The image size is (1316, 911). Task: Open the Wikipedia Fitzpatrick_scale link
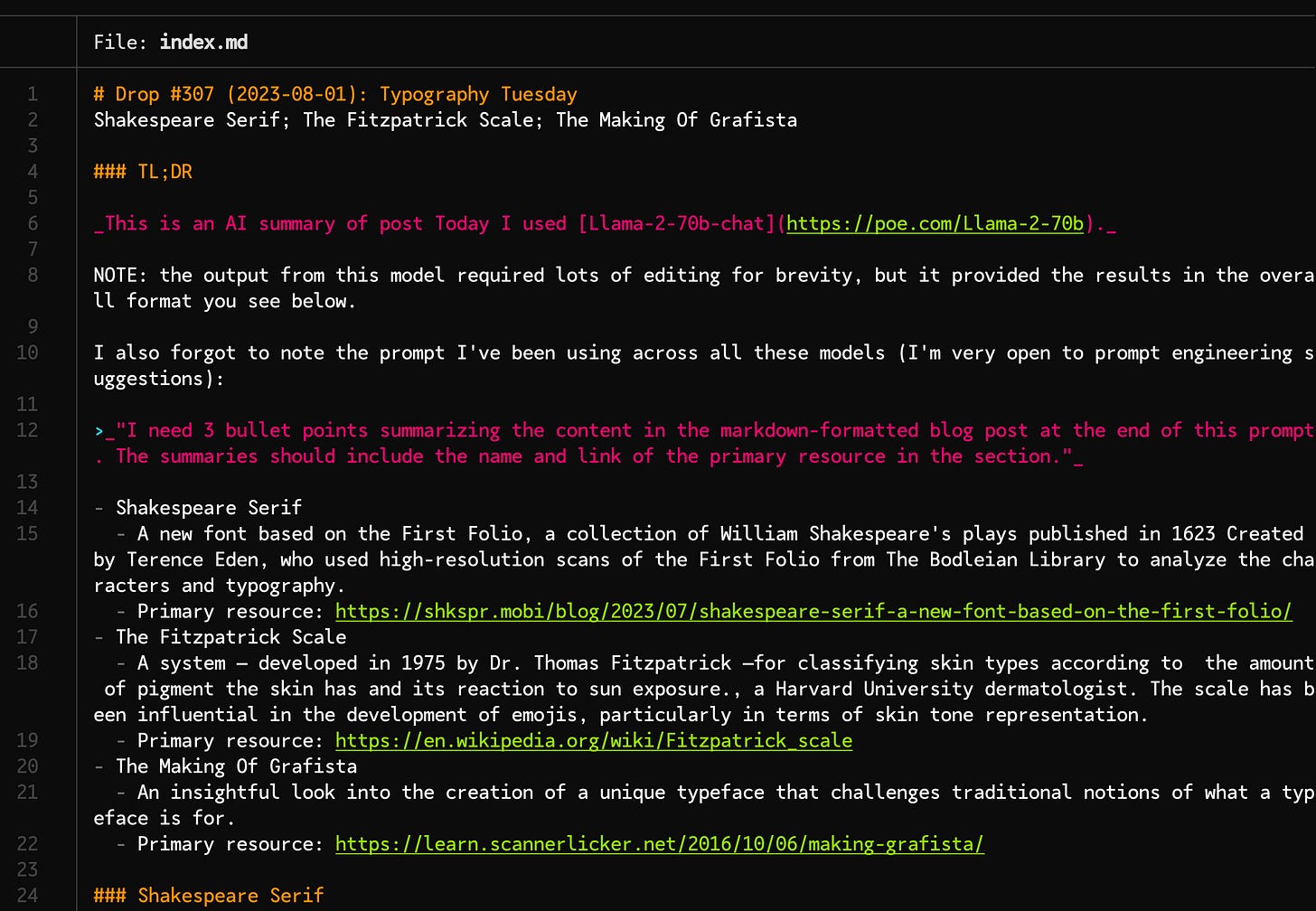tap(594, 740)
